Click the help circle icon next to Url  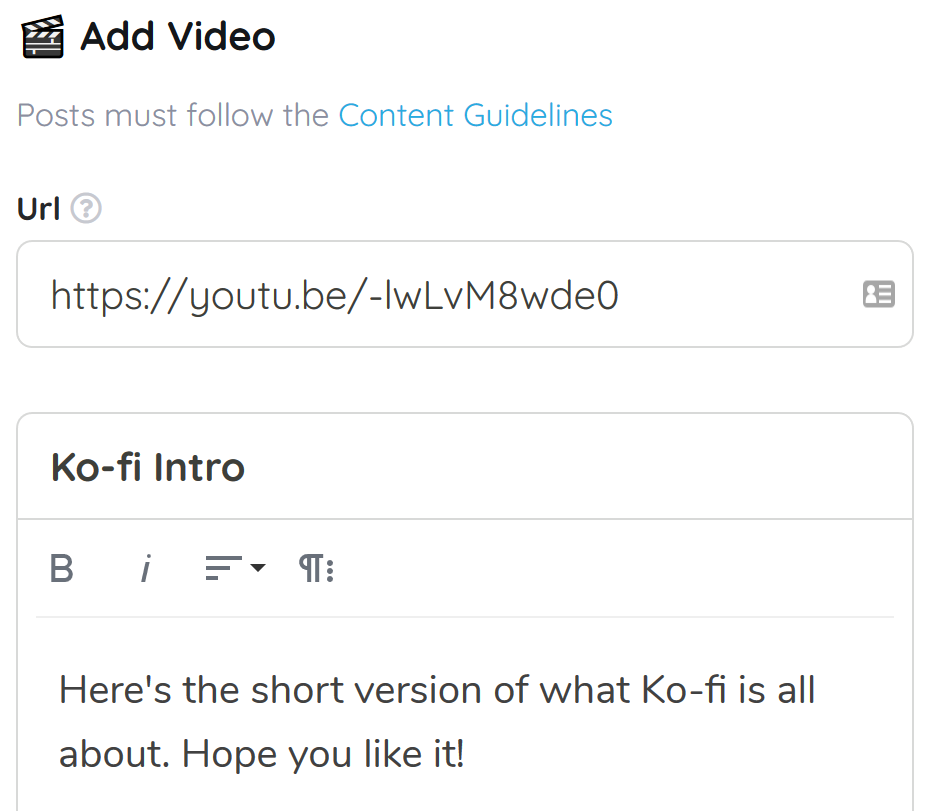(x=85, y=208)
